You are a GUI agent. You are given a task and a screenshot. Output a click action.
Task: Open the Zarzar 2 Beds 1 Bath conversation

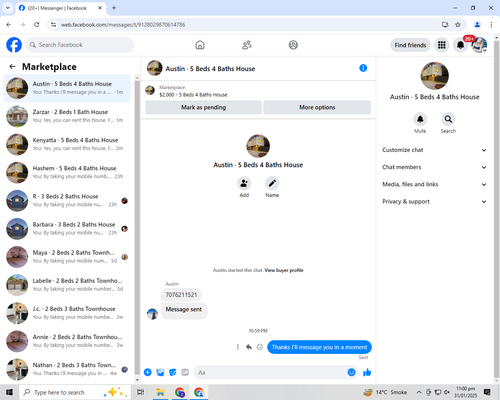point(67,116)
